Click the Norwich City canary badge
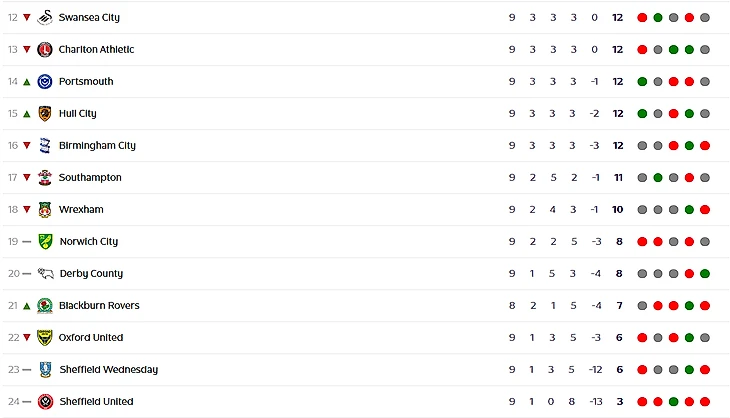Image resolution: width=730 pixels, height=418 pixels. click(45, 241)
